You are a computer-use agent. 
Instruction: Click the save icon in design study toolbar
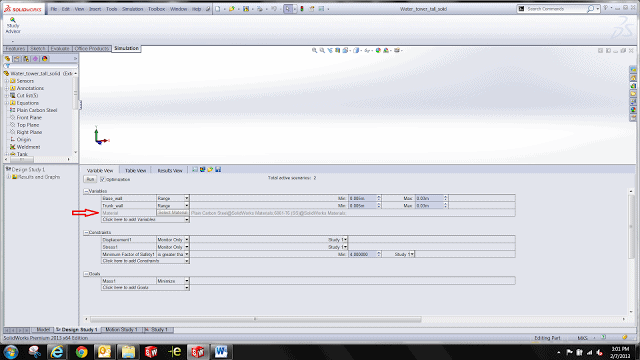coord(218,169)
